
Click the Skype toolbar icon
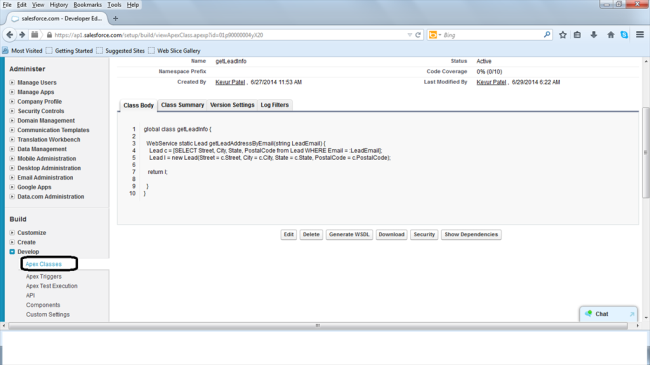624,35
